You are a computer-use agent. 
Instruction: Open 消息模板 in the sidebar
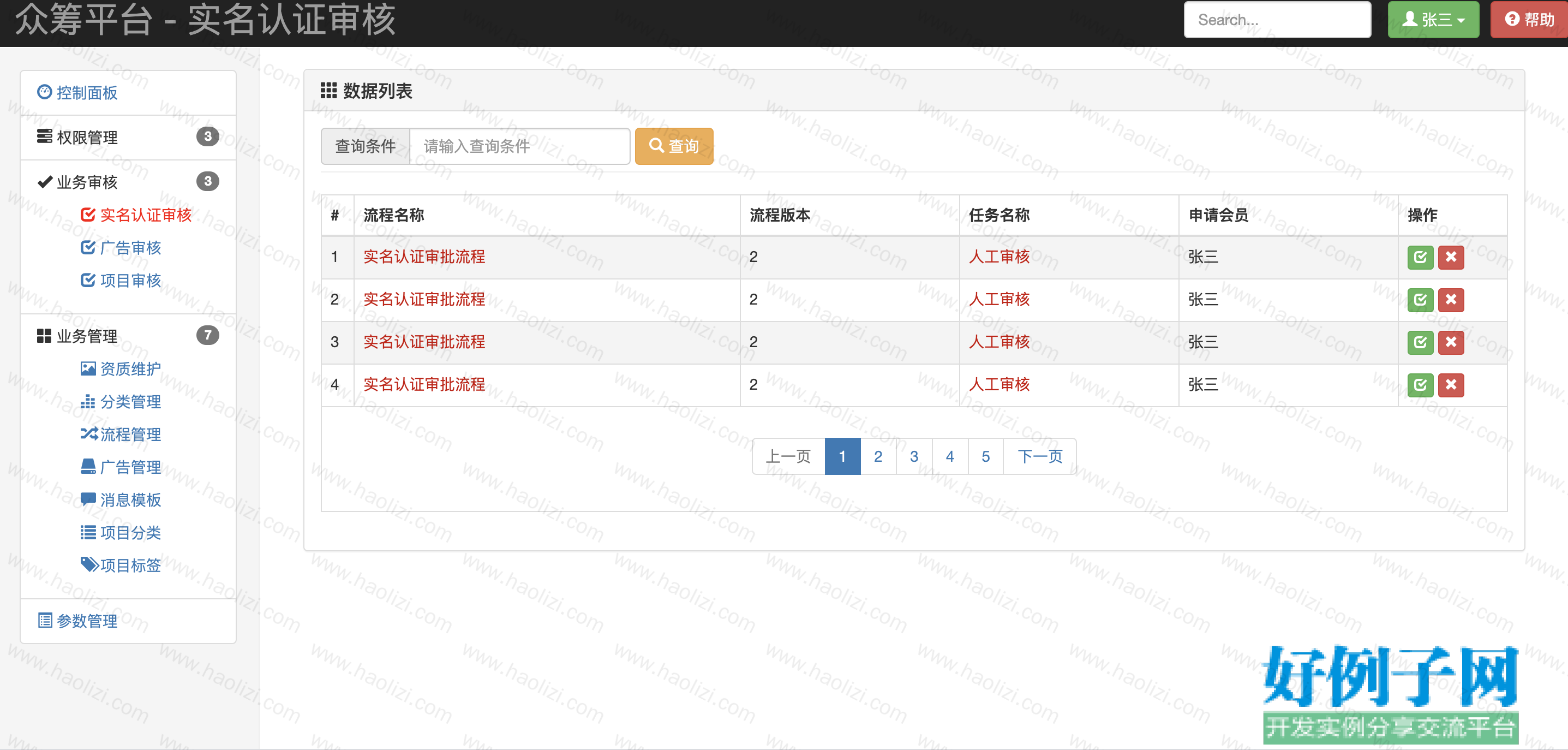[x=121, y=501]
